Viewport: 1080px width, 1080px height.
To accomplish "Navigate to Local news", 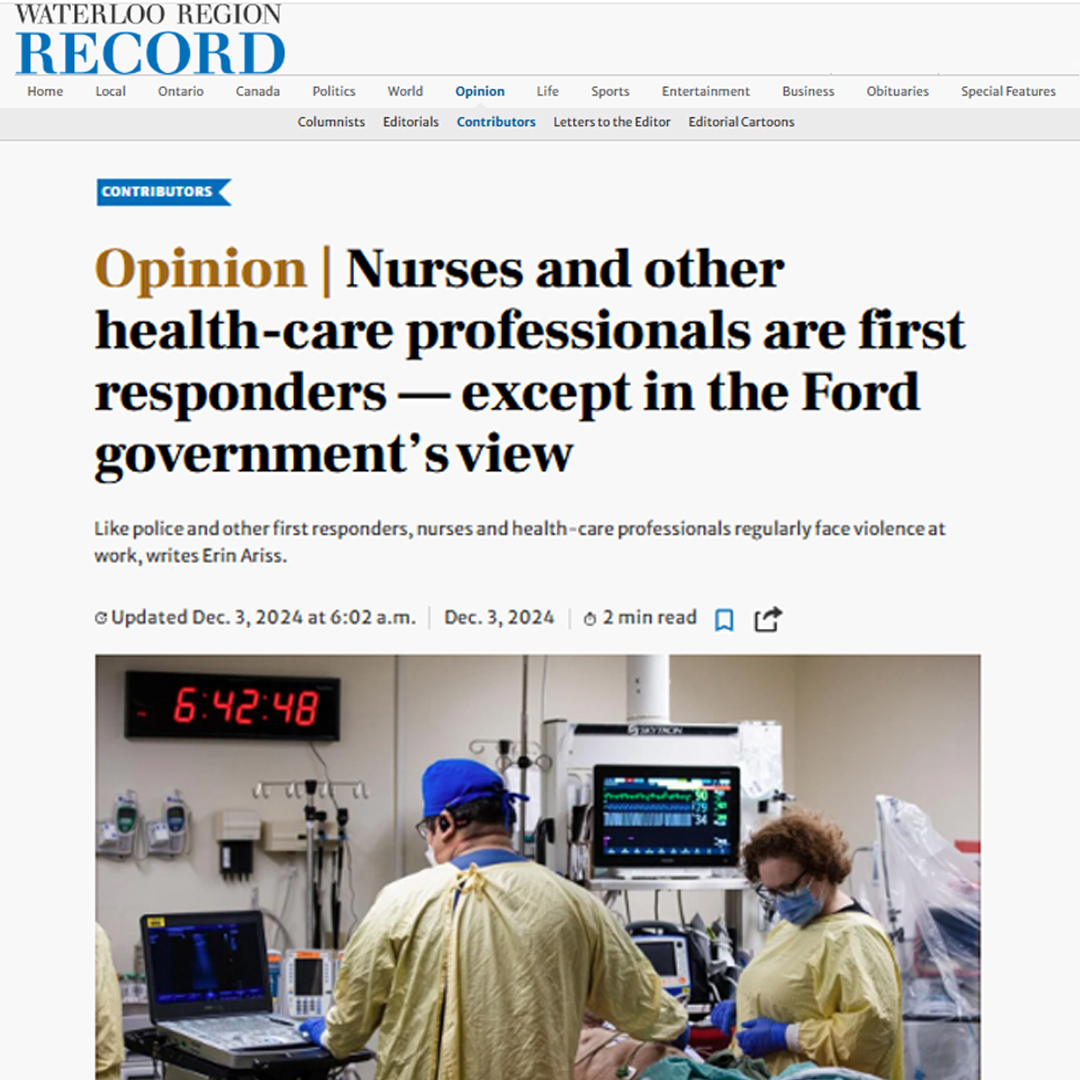I will (x=110, y=91).
